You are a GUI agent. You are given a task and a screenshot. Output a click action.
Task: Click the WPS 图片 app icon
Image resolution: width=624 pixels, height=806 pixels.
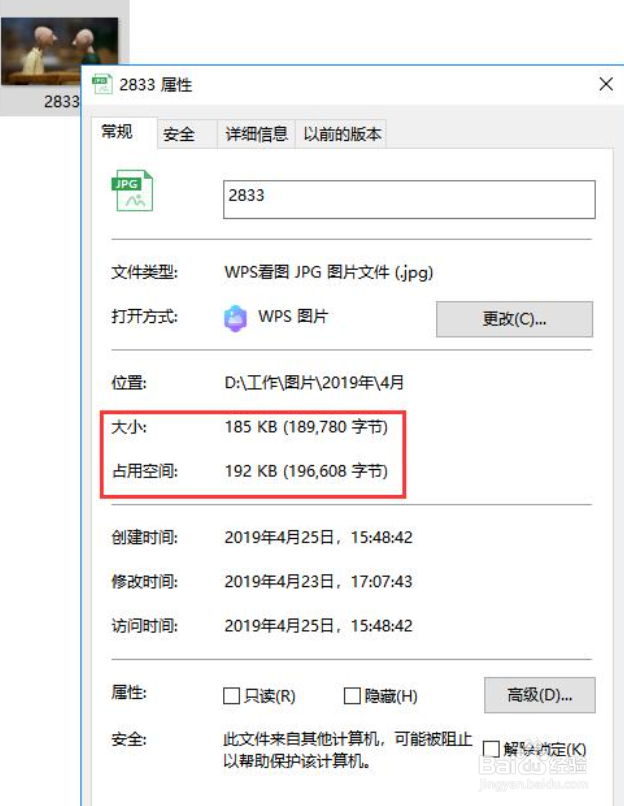click(x=235, y=318)
